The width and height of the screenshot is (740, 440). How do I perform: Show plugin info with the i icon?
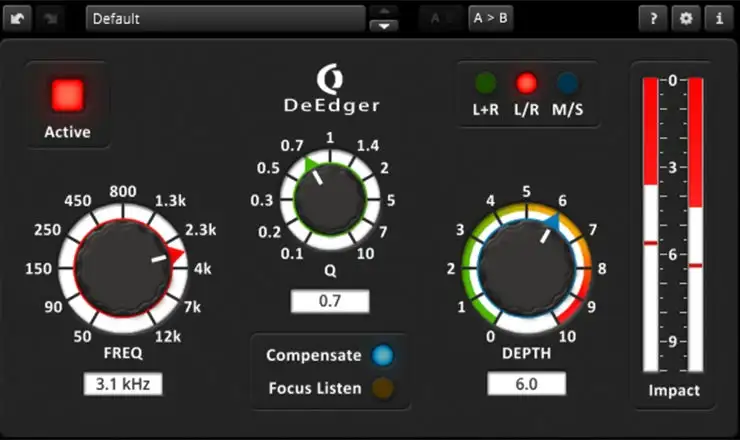click(x=719, y=19)
